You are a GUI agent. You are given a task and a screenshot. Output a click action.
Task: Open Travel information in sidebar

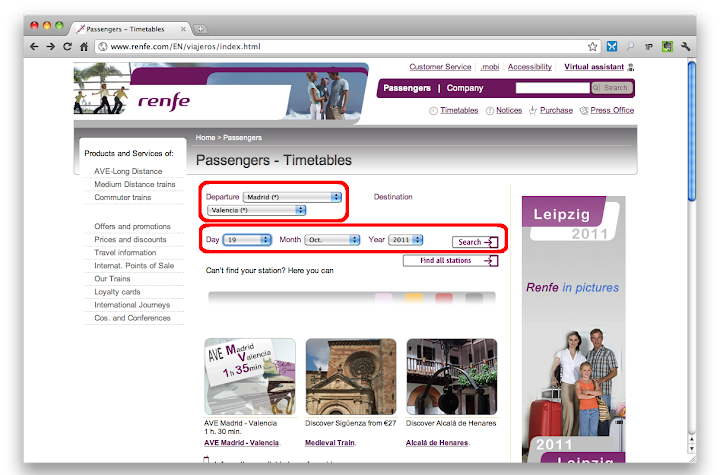(x=125, y=253)
